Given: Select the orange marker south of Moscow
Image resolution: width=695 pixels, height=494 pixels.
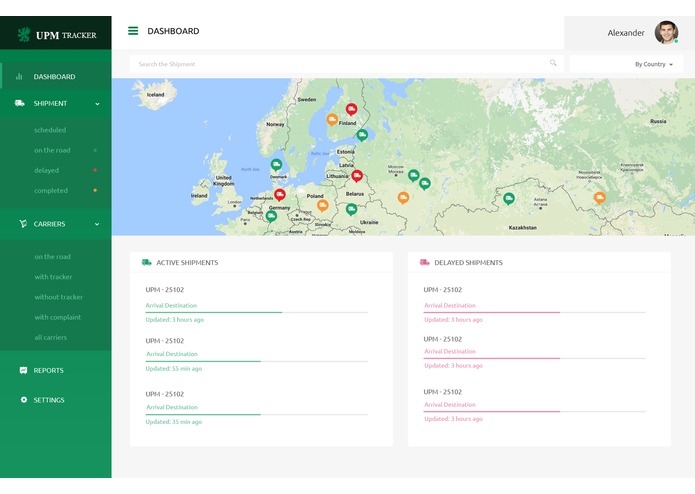Looking at the screenshot, I should coord(403,197).
